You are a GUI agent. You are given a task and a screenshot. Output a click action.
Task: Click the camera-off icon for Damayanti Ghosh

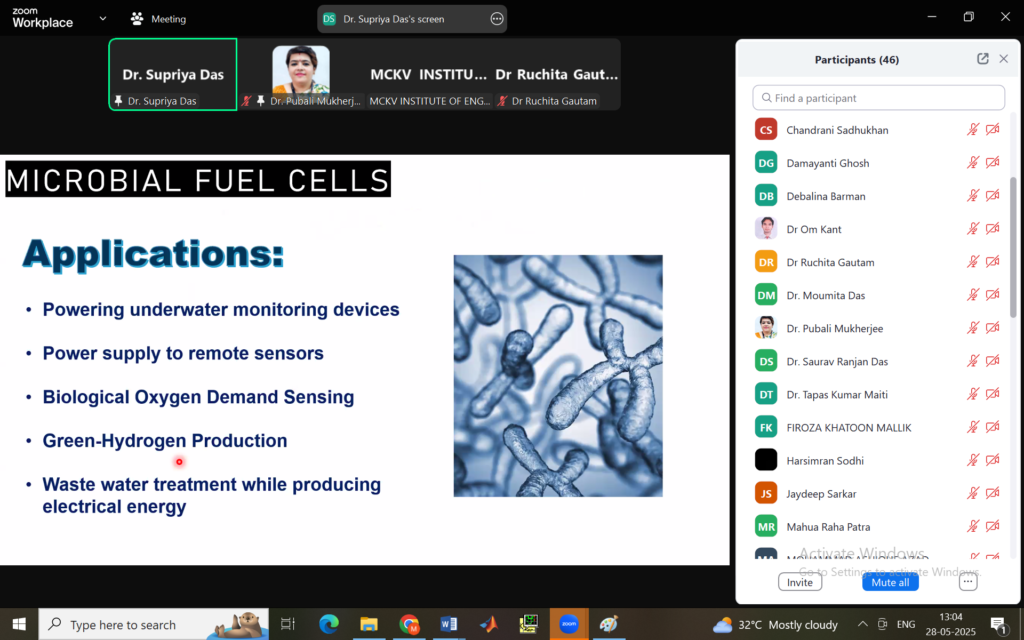(992, 163)
